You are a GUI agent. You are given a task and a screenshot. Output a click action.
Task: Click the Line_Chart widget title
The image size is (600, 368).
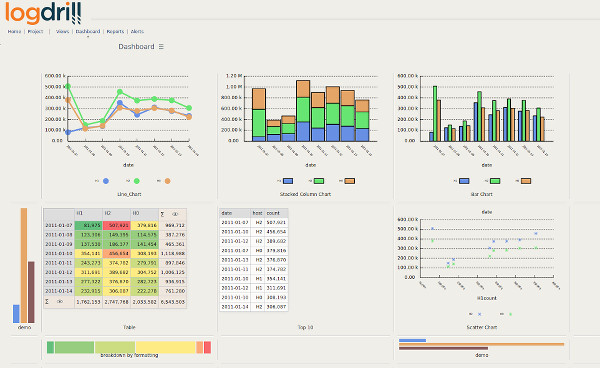pyautogui.click(x=129, y=194)
